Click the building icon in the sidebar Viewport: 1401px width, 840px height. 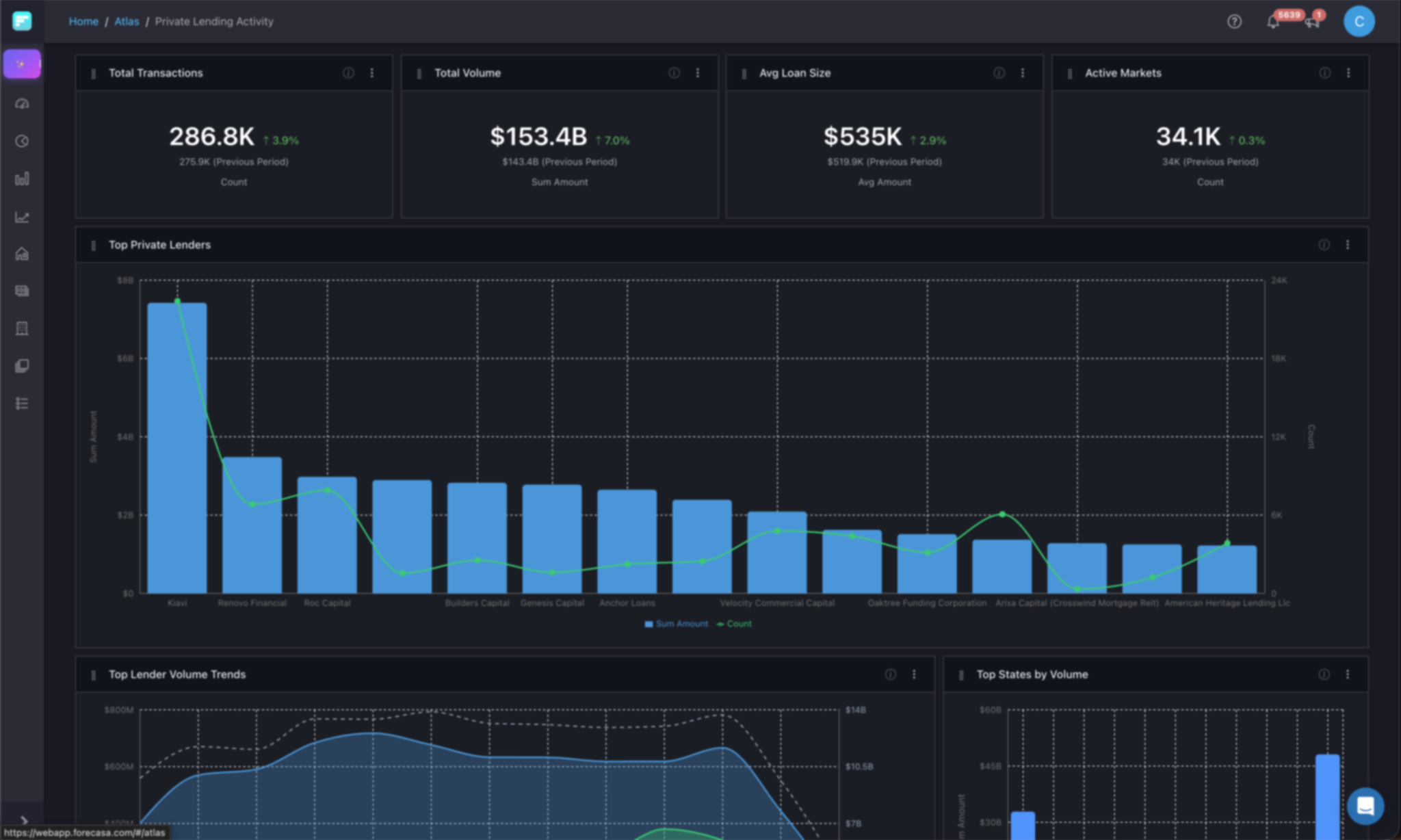pyautogui.click(x=22, y=328)
